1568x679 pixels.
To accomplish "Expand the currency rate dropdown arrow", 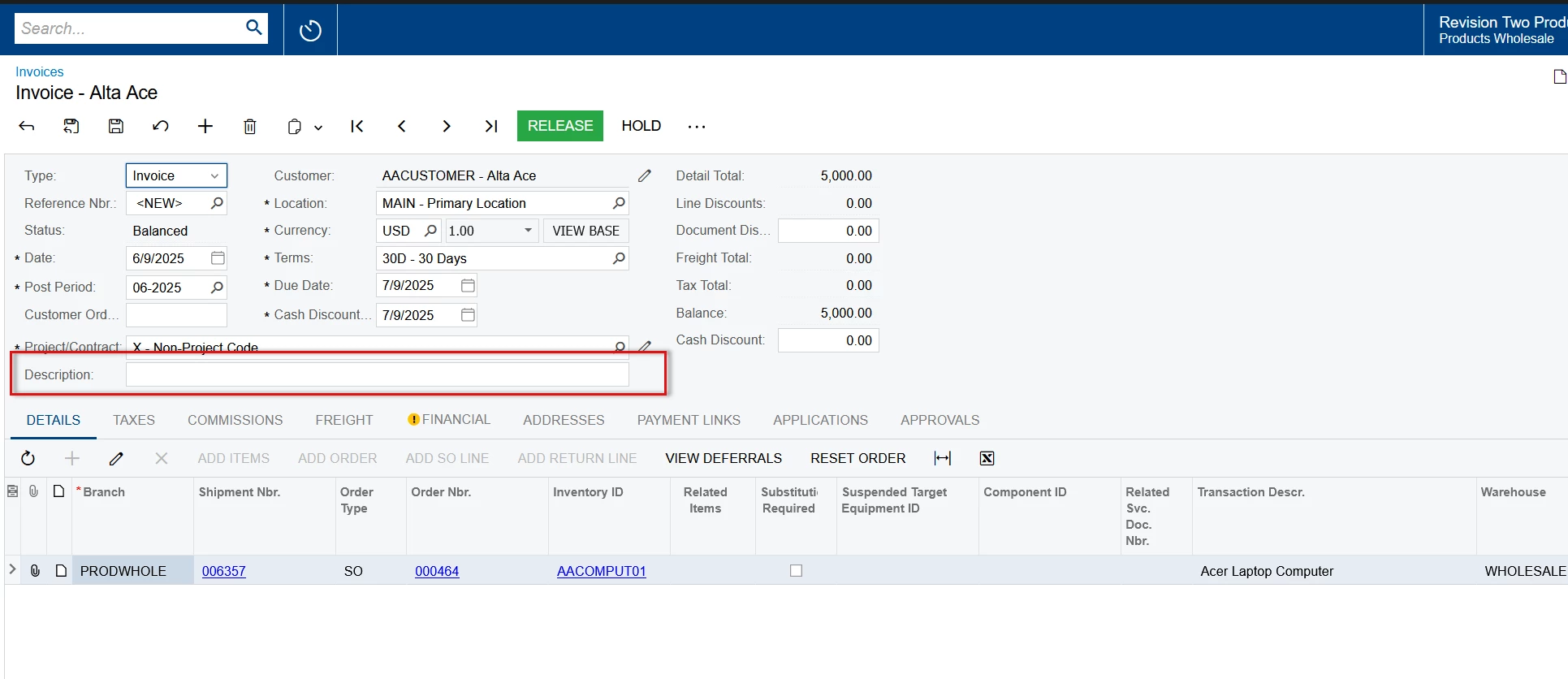I will (x=529, y=231).
